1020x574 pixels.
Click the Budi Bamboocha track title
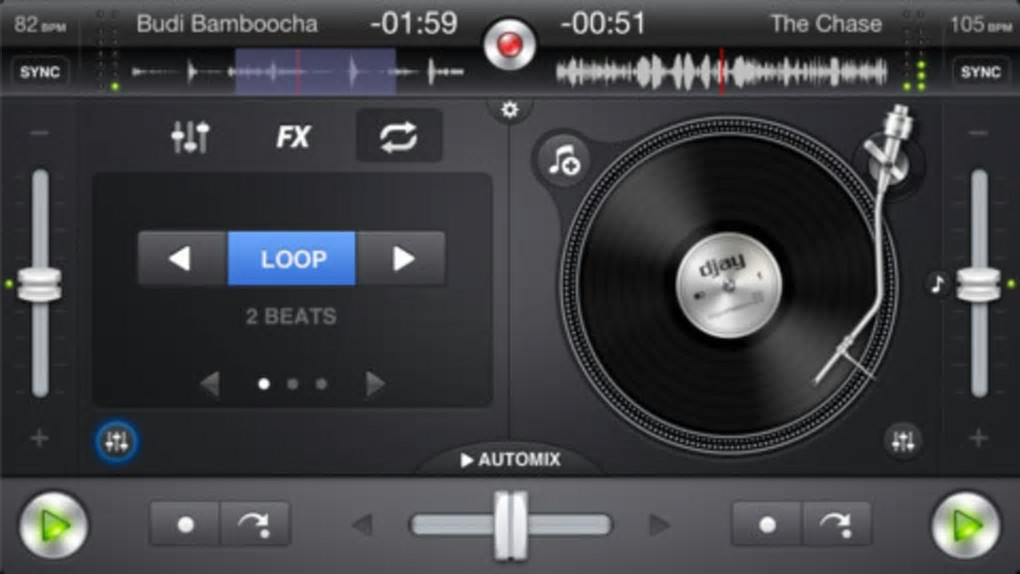click(x=227, y=24)
